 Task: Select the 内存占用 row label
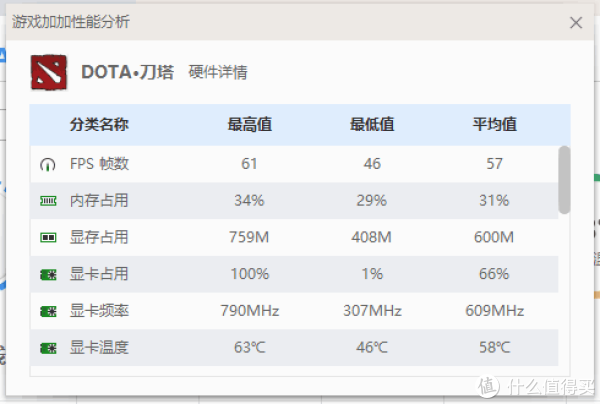[99, 200]
